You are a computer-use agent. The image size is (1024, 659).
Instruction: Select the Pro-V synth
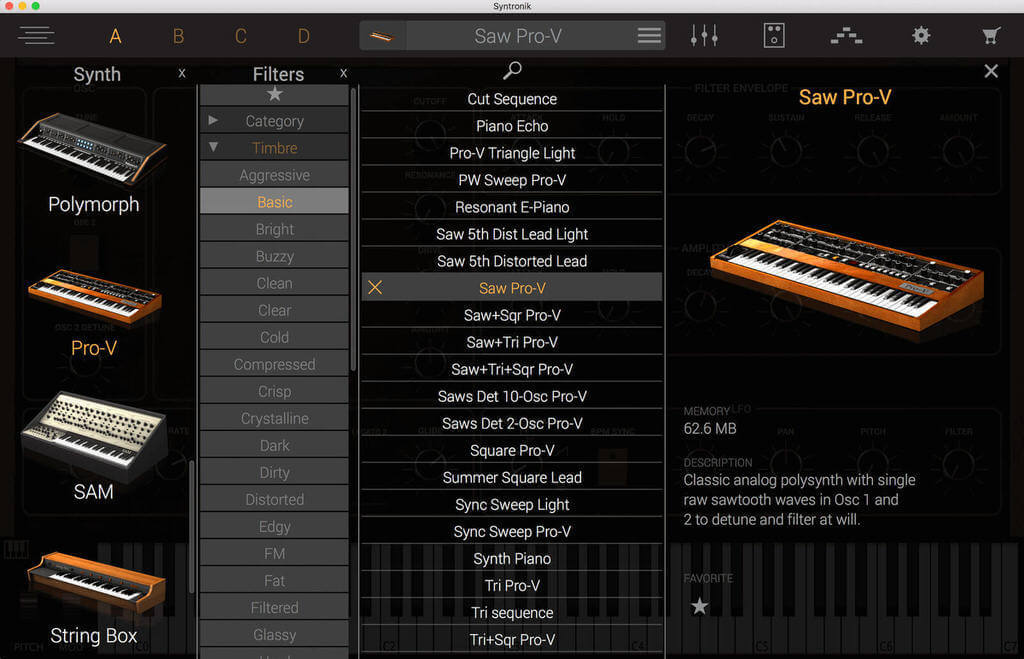[x=93, y=312]
